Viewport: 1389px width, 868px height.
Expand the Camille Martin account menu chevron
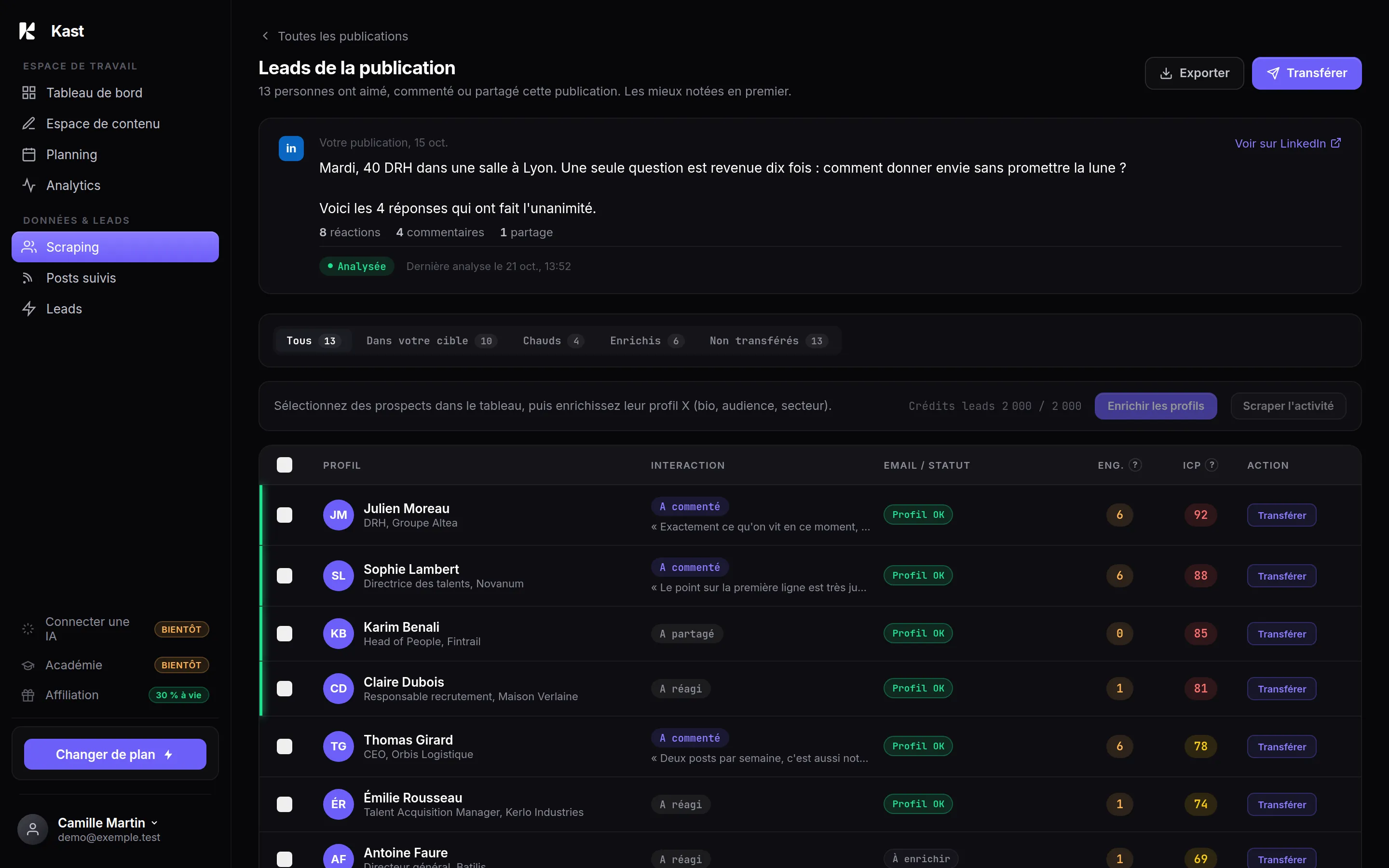point(154,823)
